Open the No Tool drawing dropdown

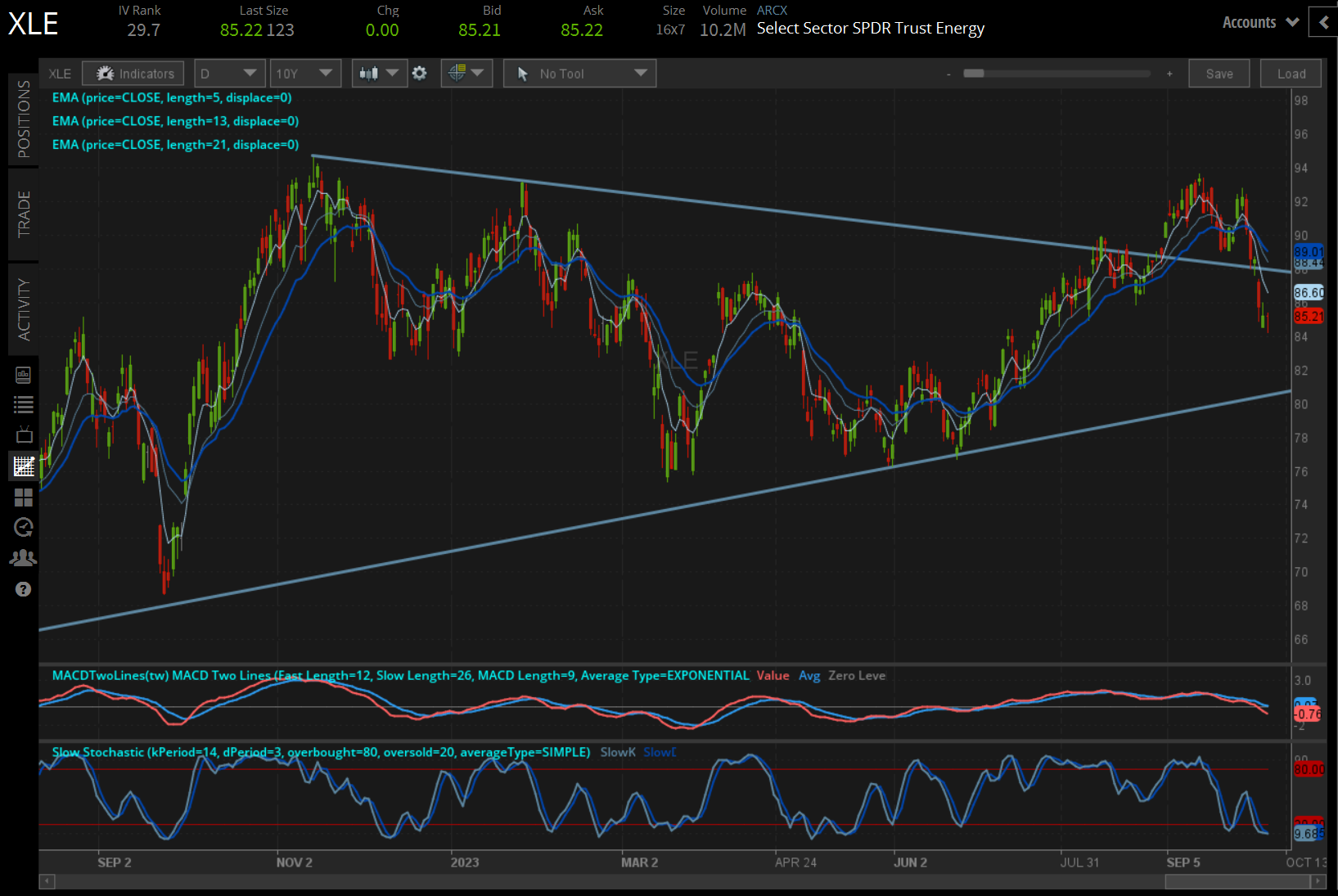(x=579, y=74)
